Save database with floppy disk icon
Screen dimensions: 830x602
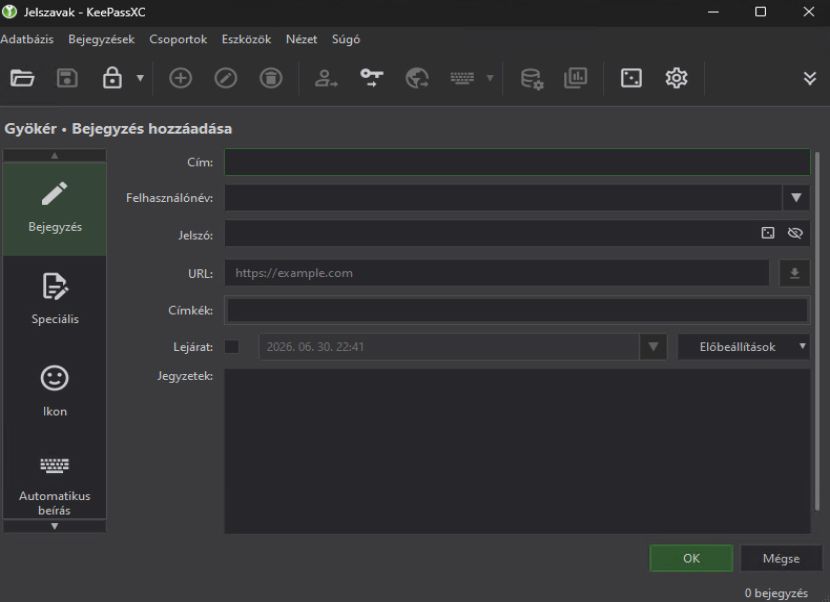click(x=67, y=78)
